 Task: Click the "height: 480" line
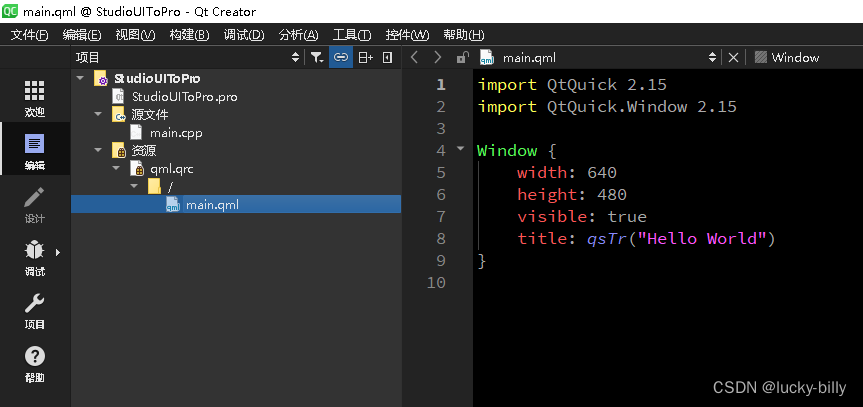pos(572,194)
